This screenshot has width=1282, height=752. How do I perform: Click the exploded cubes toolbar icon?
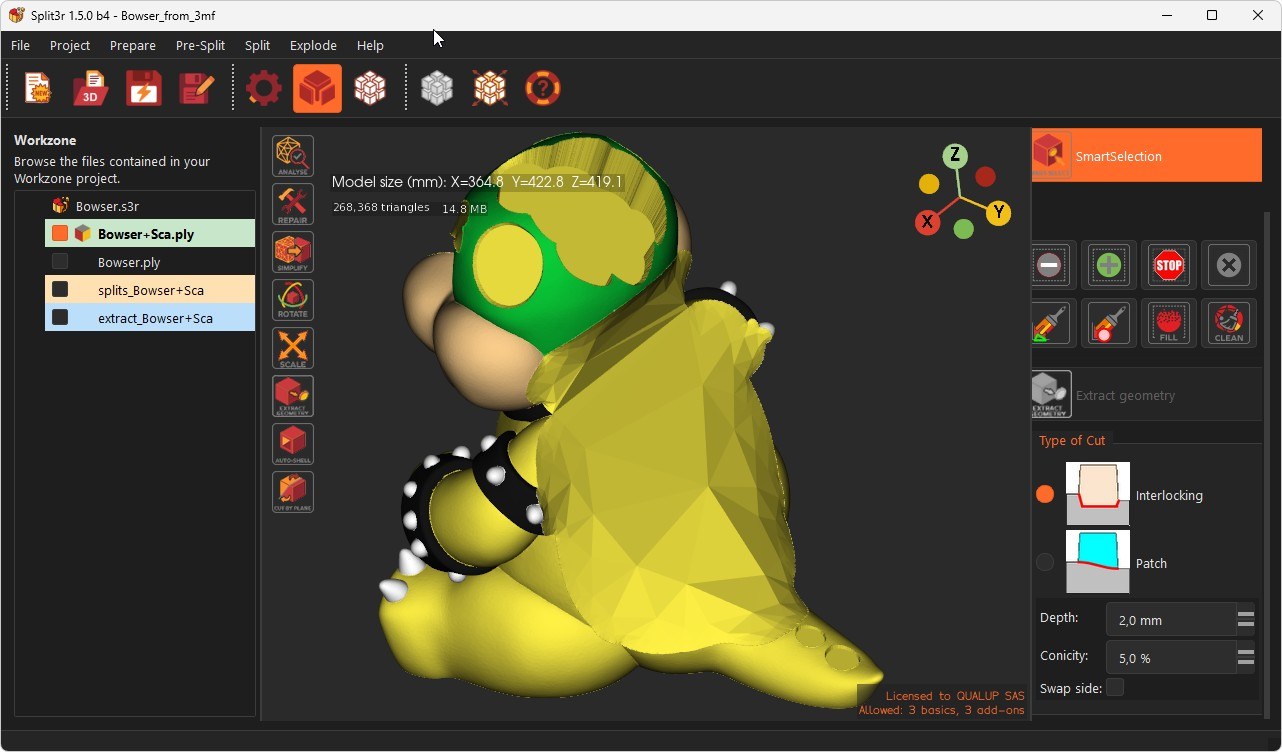coord(490,89)
